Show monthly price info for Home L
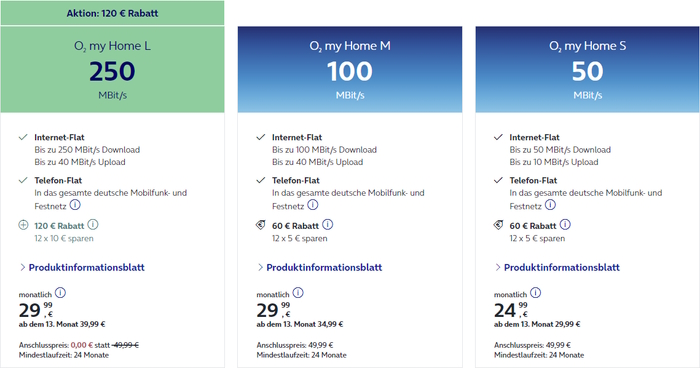Screen dimensions: 700x368 click(60, 293)
